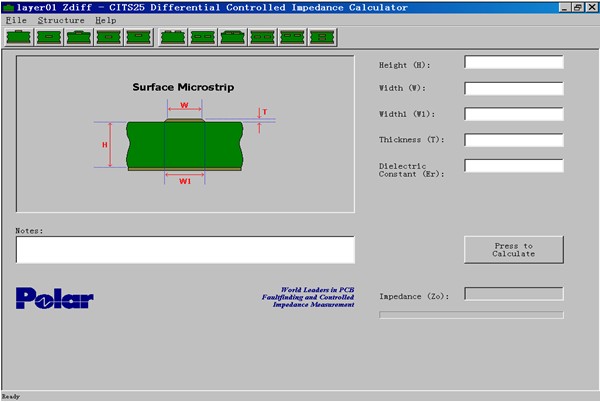Click inside the Notes text box

pyautogui.click(x=185, y=250)
